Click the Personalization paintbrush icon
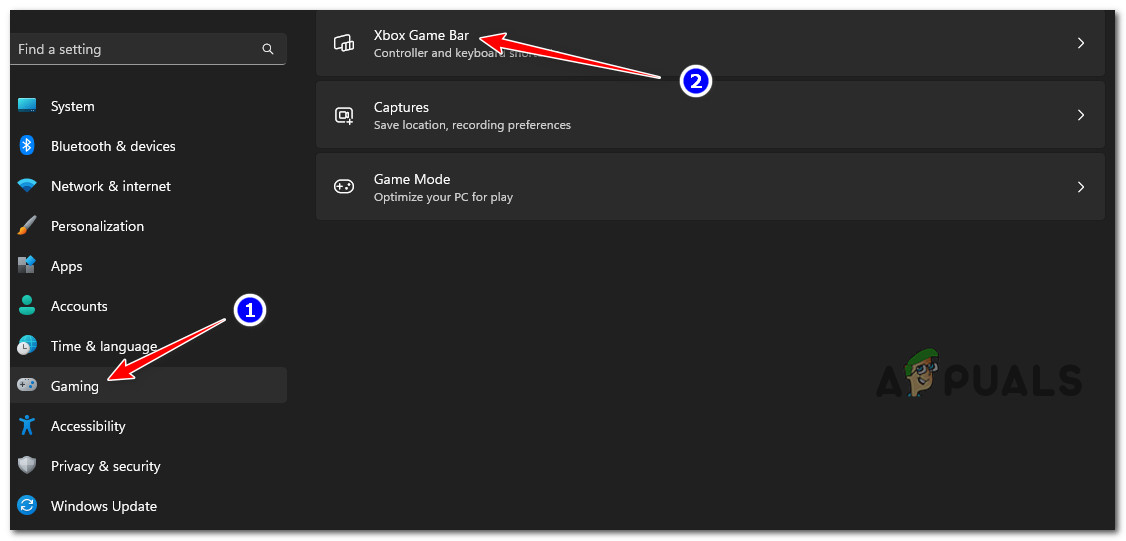The height and width of the screenshot is (541, 1126). coord(27,226)
